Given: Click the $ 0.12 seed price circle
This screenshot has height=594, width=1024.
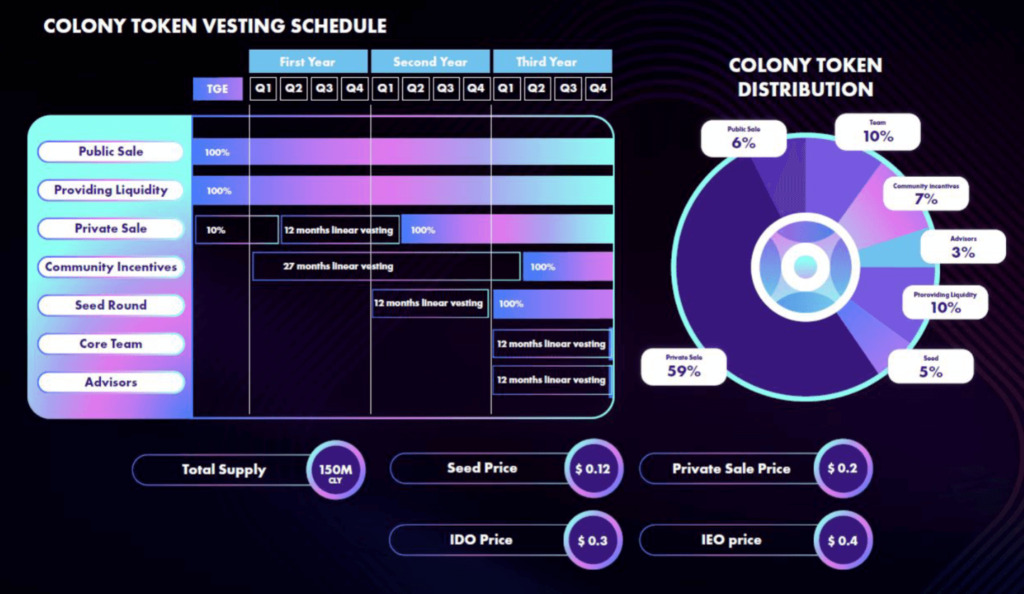Looking at the screenshot, I should pyautogui.click(x=593, y=469).
